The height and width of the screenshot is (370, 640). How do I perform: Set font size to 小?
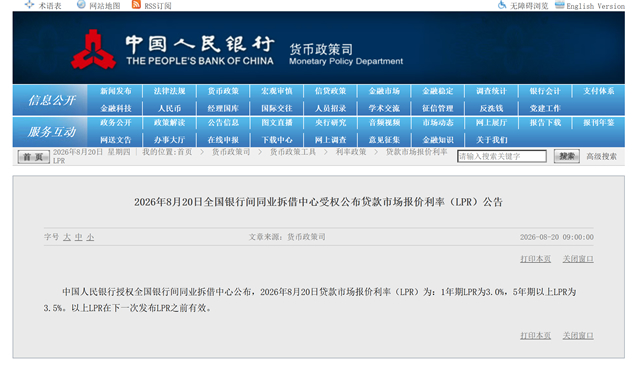point(90,237)
